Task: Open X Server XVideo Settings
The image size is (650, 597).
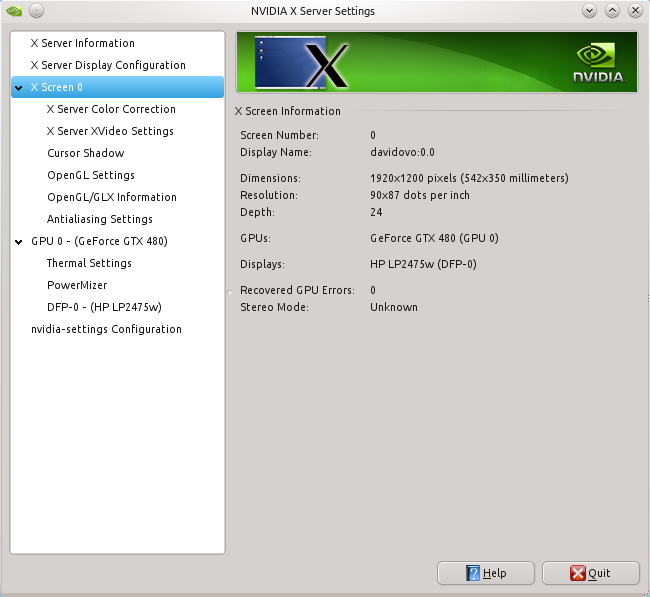Action: [110, 131]
